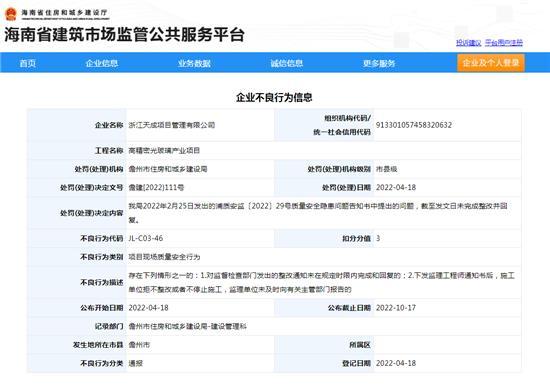Click the 市县级 agency level value
The image size is (550, 385).
coord(387,169)
